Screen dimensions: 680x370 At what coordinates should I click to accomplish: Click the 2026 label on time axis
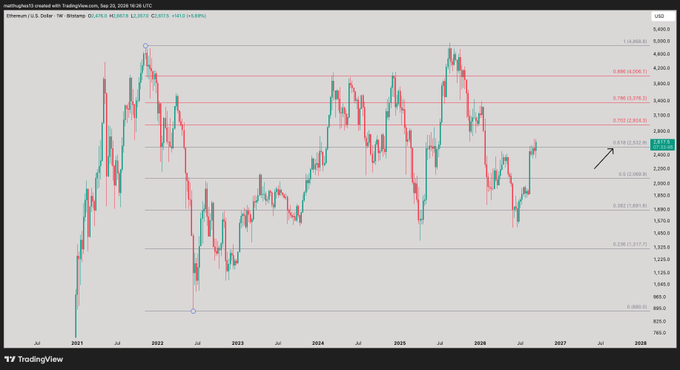click(480, 343)
